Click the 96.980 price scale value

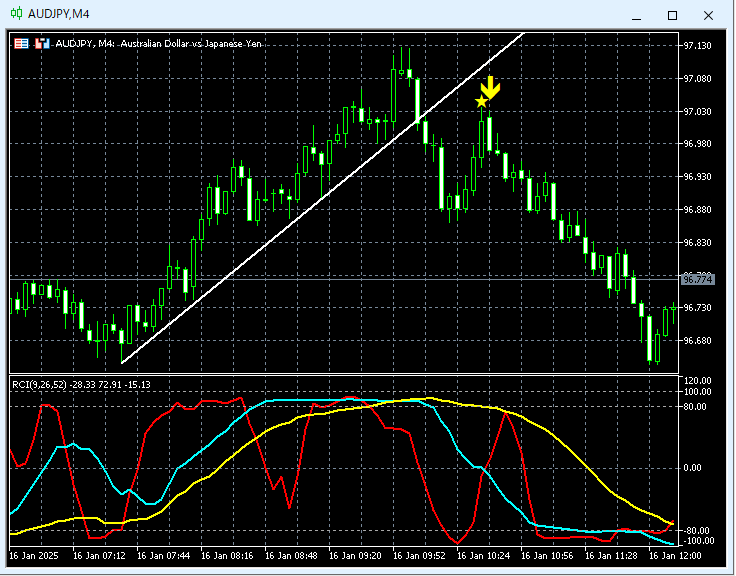[697, 144]
